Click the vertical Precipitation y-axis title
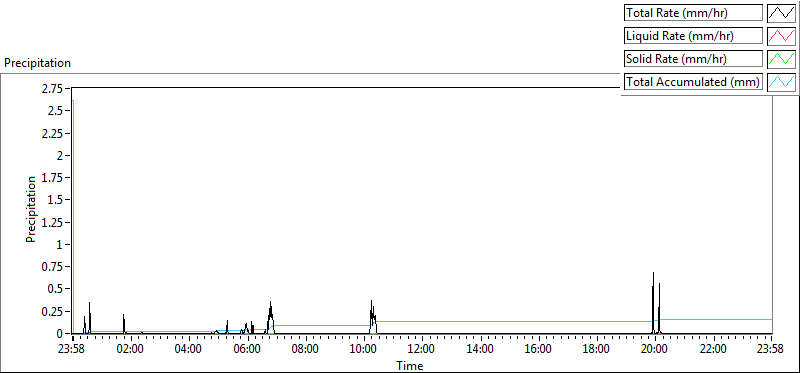The image size is (800, 373). pyautogui.click(x=31, y=209)
